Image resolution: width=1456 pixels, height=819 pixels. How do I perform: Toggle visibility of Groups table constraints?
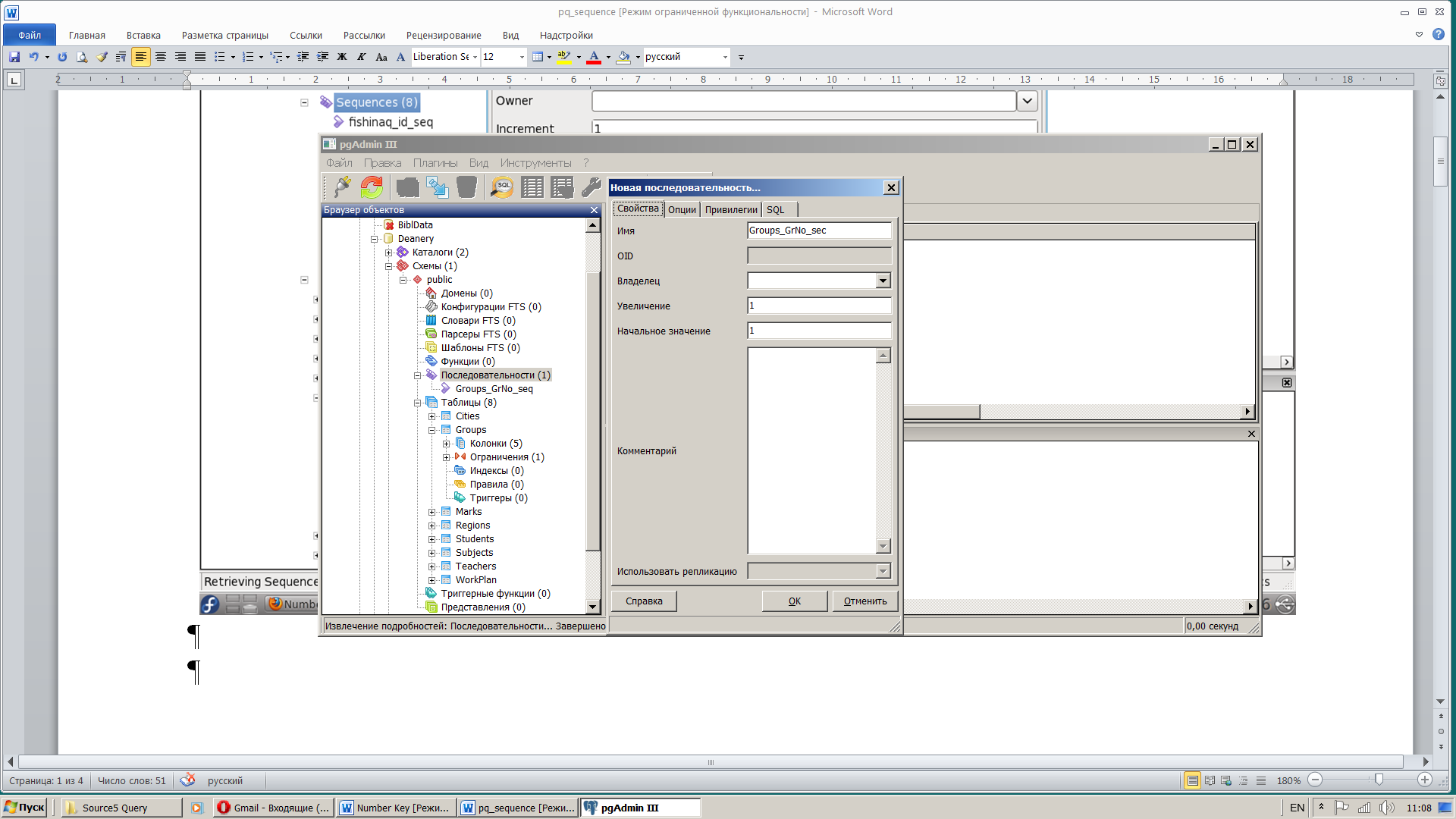pos(446,456)
